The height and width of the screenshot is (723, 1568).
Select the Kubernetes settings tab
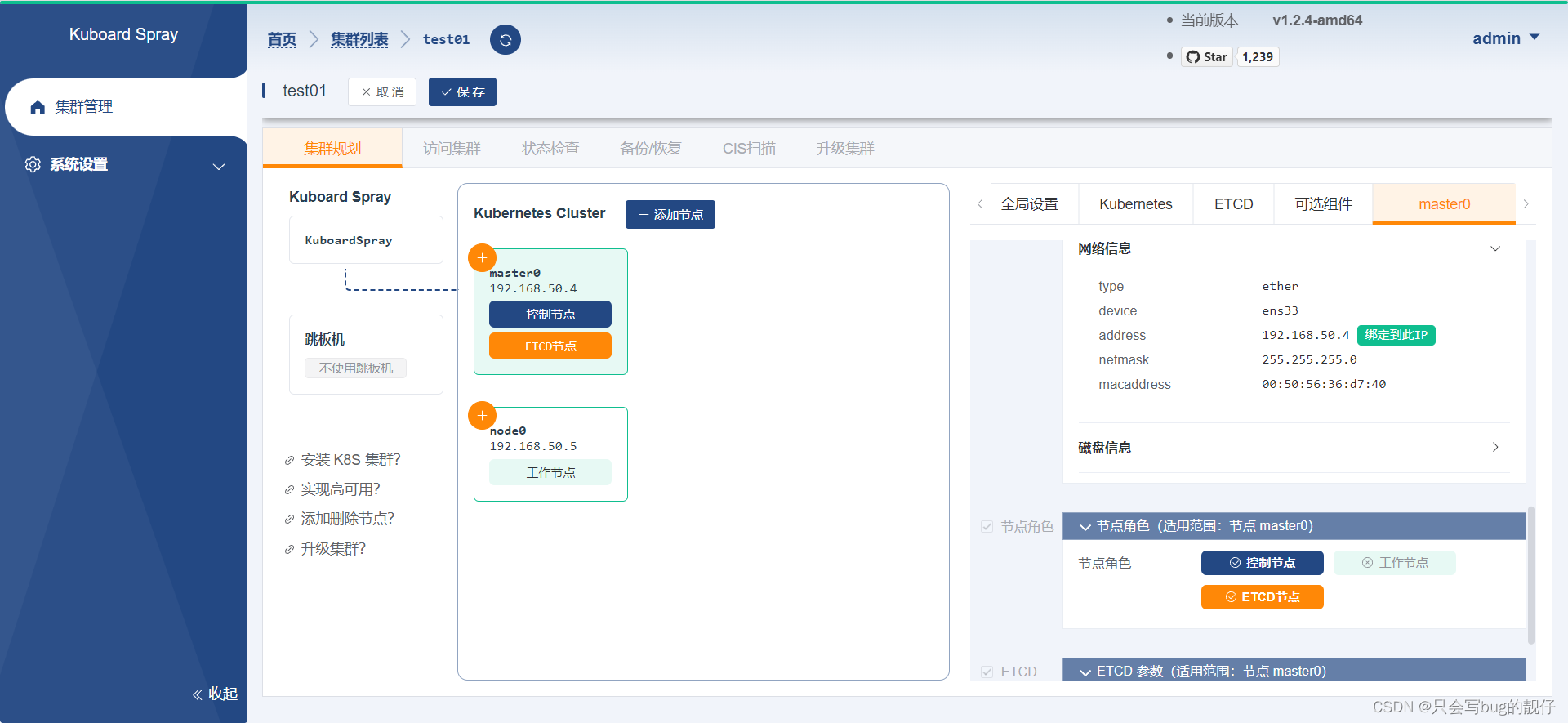[1135, 204]
